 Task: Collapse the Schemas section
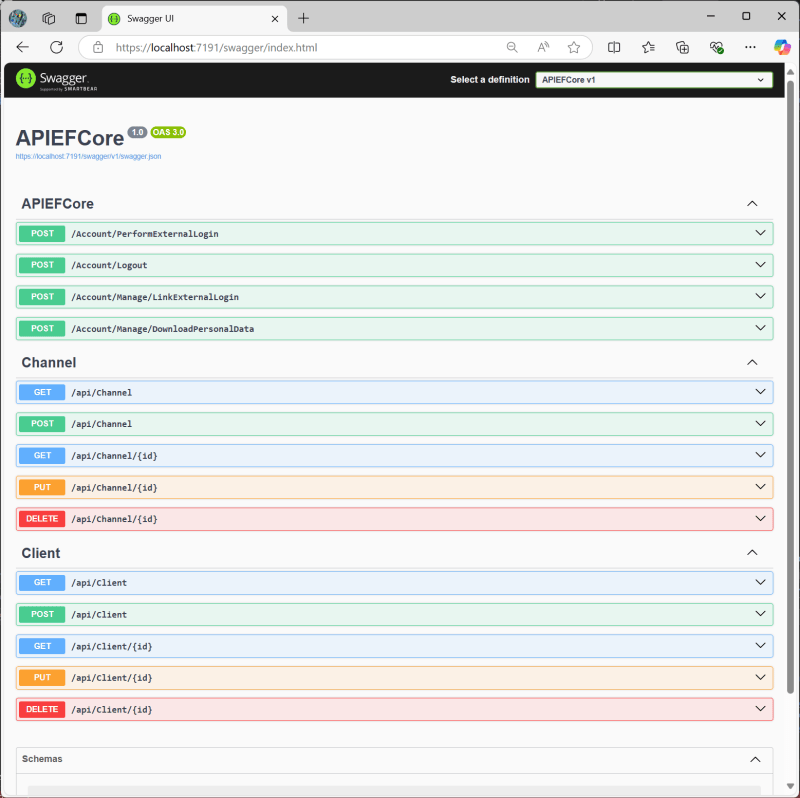click(x=755, y=759)
